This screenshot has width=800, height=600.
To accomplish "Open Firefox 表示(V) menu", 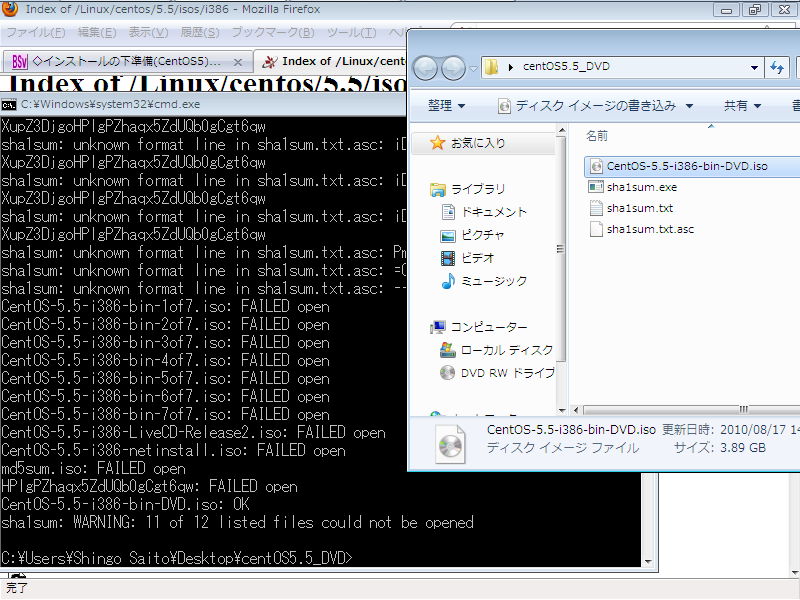I will (148, 33).
